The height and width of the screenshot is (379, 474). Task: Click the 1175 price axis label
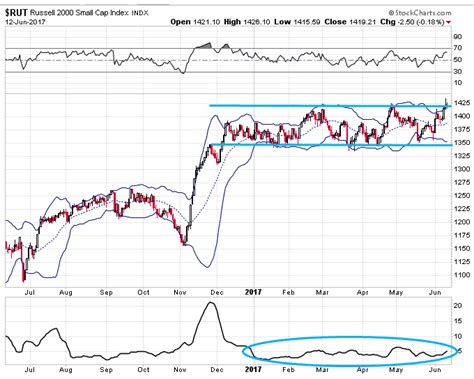coord(462,235)
